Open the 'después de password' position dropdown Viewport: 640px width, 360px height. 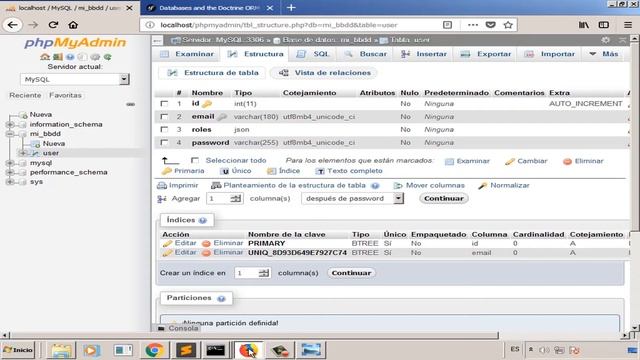coord(352,198)
